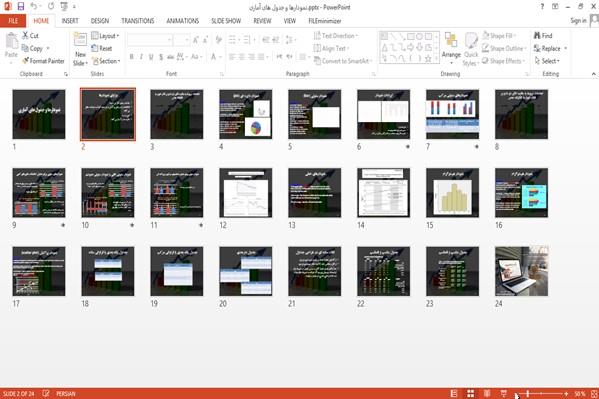Image resolution: width=599 pixels, height=399 pixels.
Task: Click the Replace button
Action: pos(547,49)
